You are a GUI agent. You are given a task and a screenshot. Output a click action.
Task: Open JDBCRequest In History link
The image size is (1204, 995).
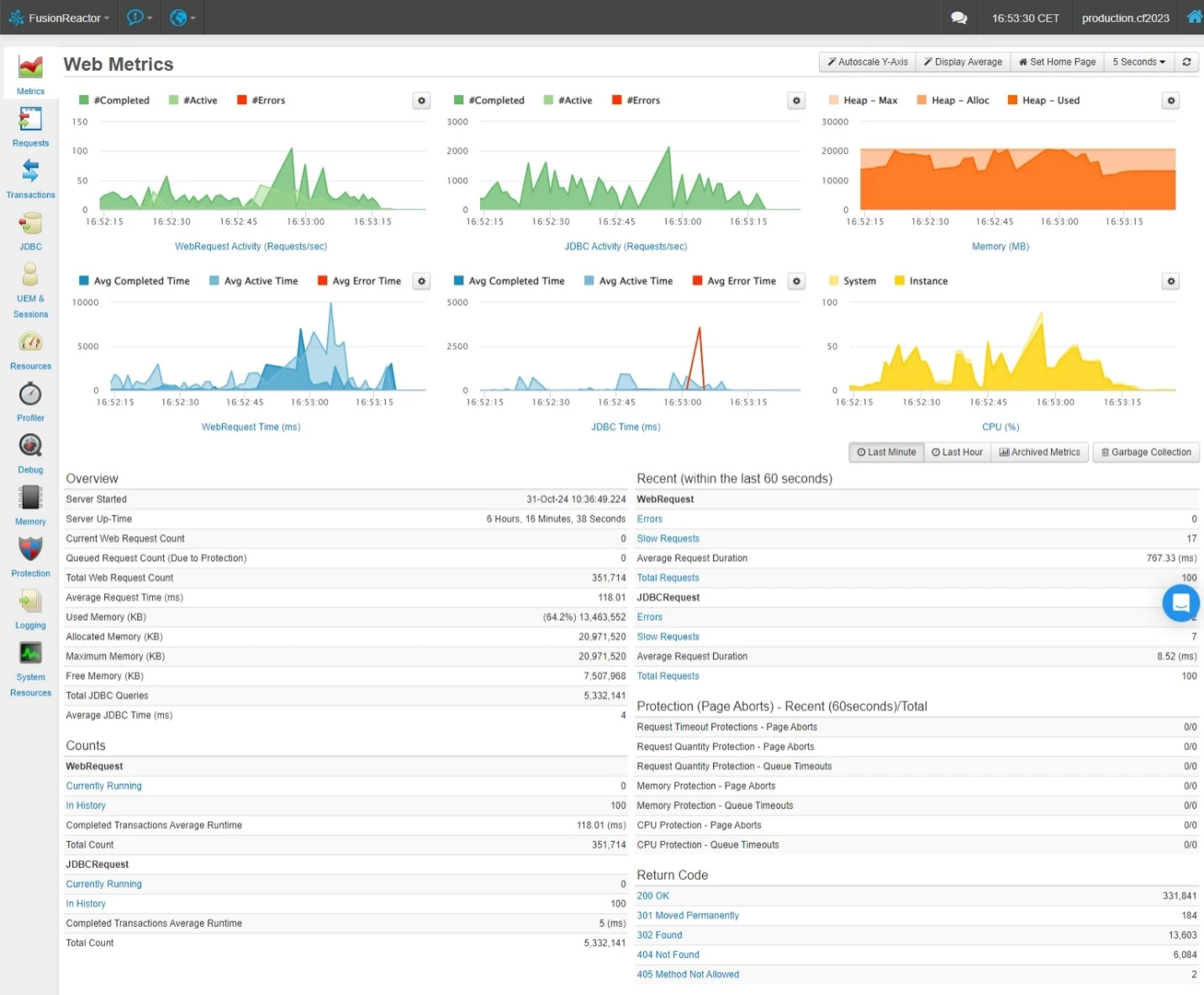[x=86, y=904]
